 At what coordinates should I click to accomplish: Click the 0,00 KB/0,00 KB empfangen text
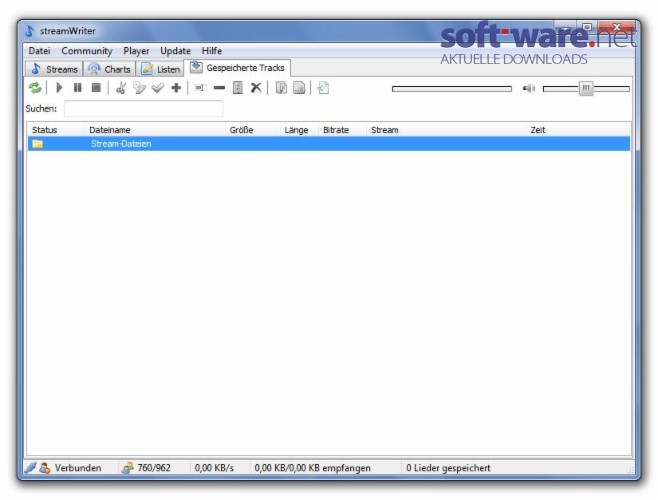[x=312, y=468]
